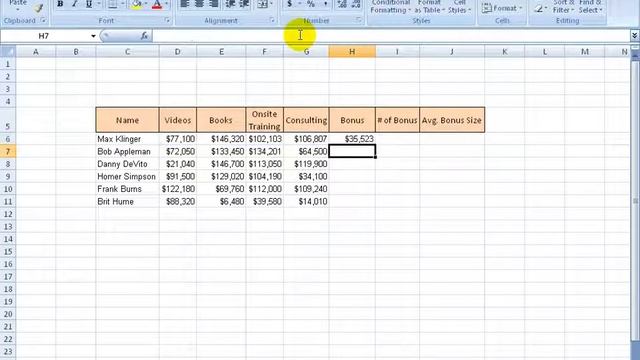Screen dimensions: 640x360
Task: Select the Max Klinger cell
Action: (127, 139)
